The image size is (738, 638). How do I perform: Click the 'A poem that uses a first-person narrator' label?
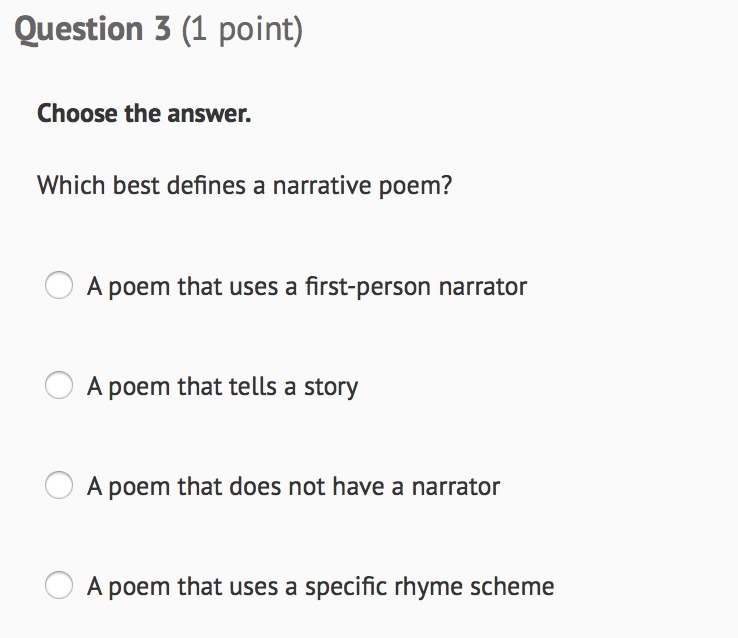tap(306, 287)
